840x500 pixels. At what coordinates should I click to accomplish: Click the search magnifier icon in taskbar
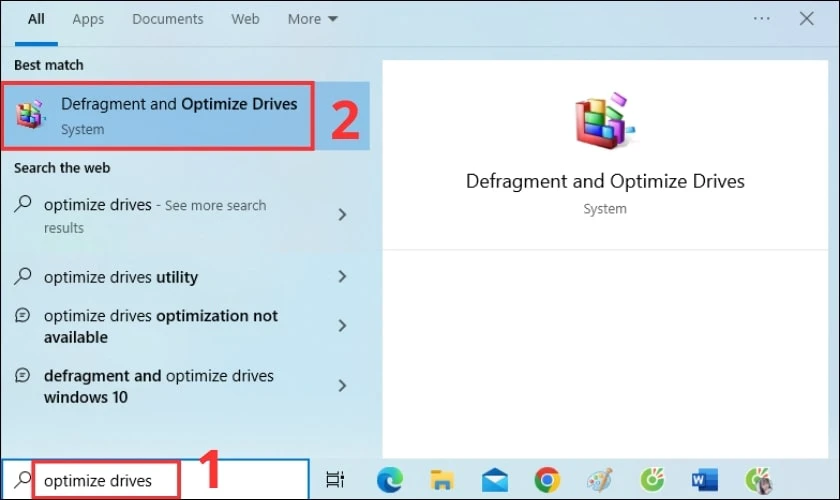point(22,479)
